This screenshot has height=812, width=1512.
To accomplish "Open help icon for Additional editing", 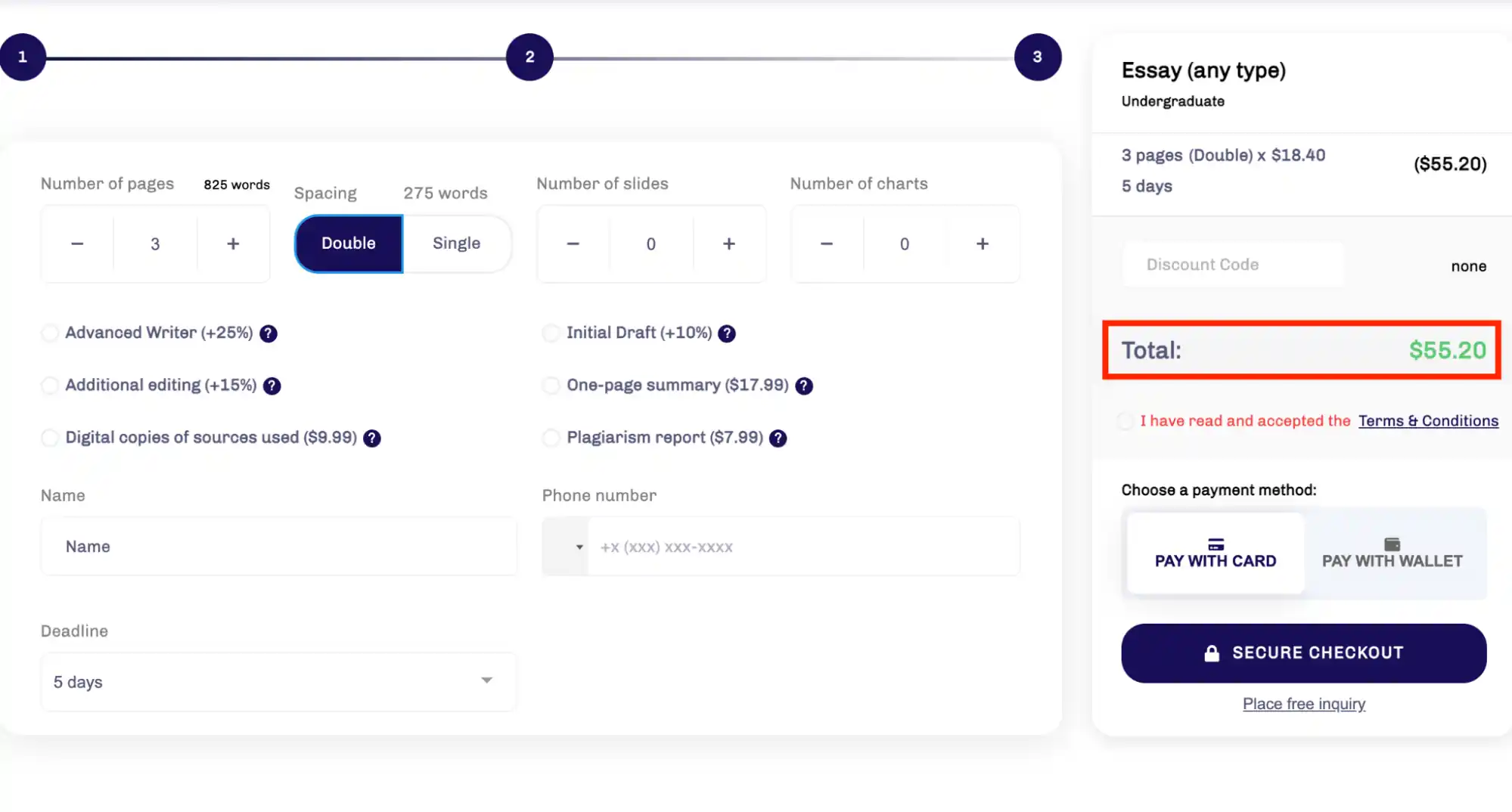I will [272, 386].
